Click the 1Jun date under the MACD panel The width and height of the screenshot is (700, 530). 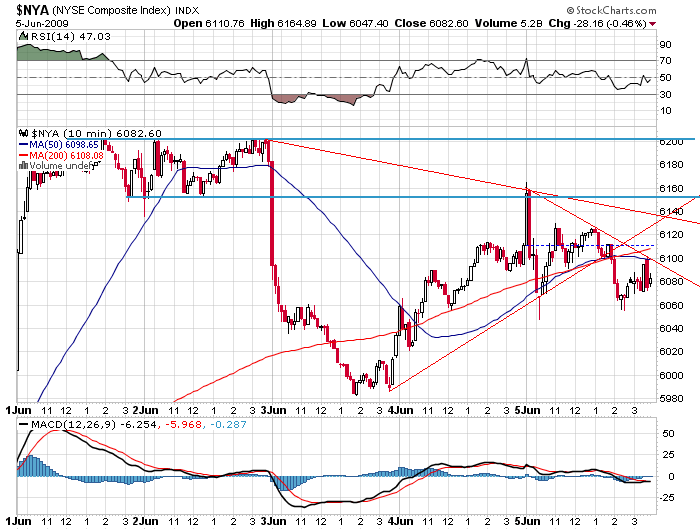point(18,521)
